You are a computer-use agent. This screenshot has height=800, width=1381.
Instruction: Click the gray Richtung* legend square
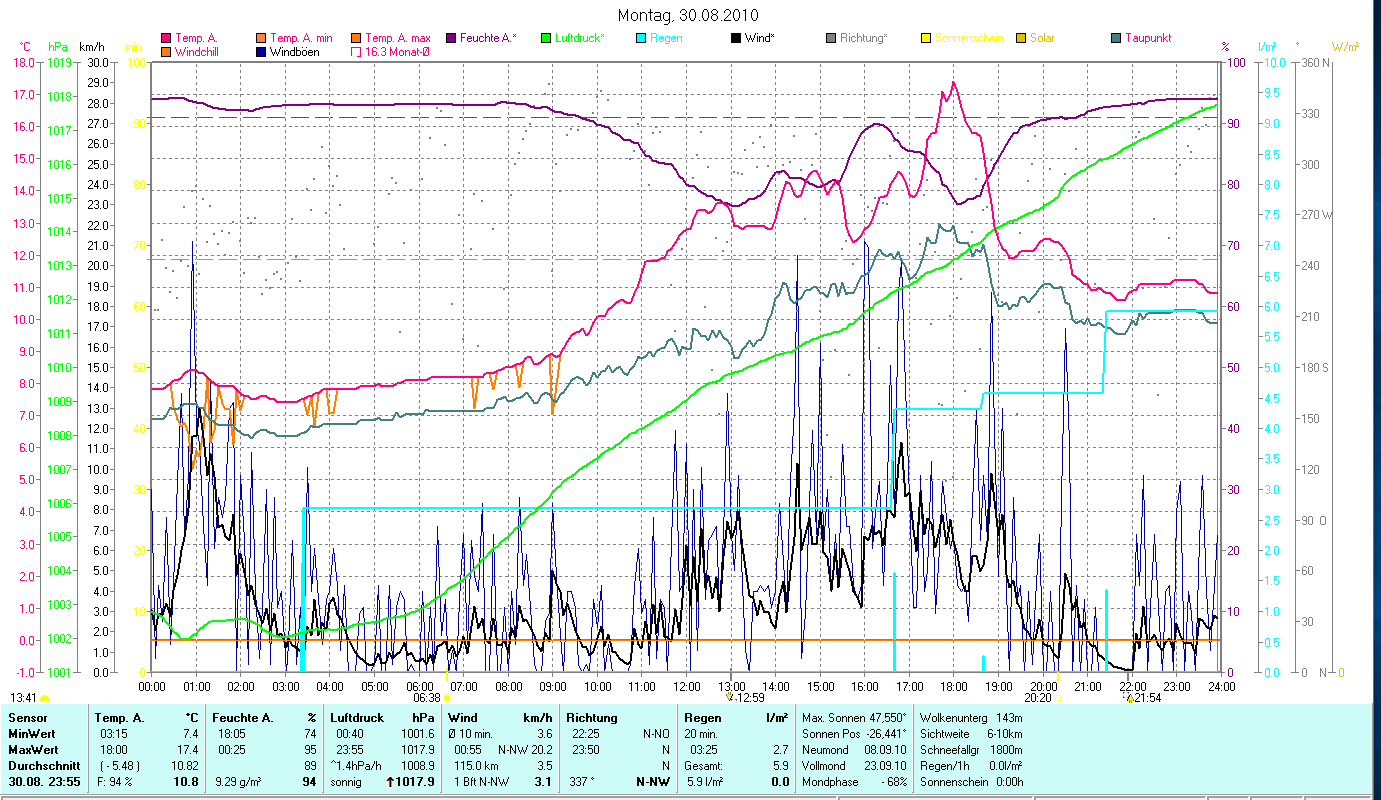(x=832, y=38)
